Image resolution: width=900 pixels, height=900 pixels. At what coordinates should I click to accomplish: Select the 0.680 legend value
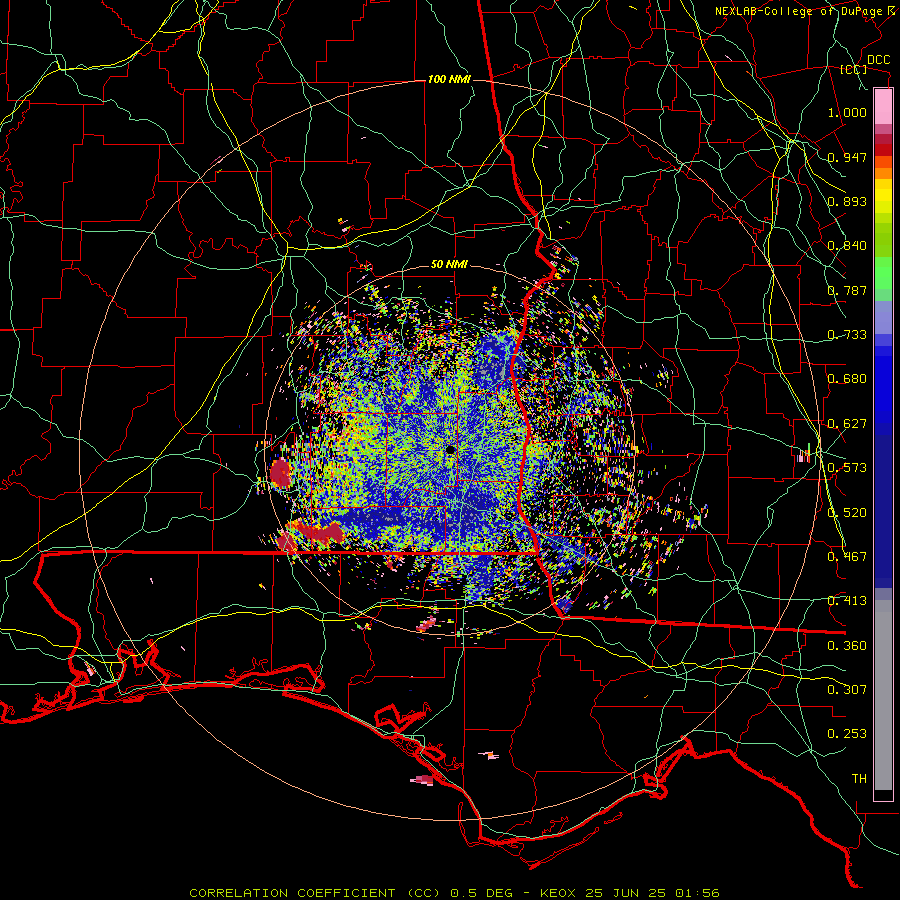click(847, 379)
